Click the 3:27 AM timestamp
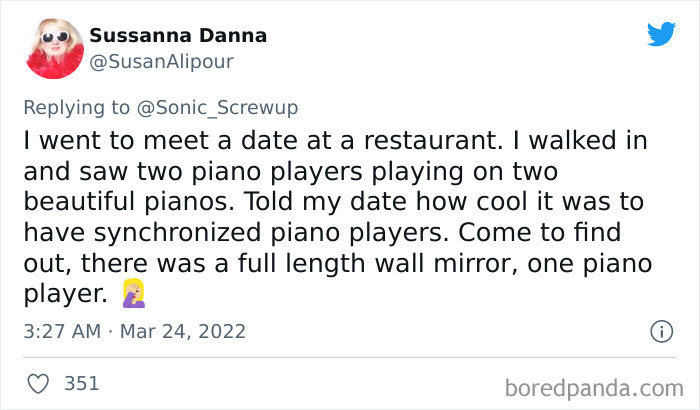700x410 pixels. click(59, 330)
